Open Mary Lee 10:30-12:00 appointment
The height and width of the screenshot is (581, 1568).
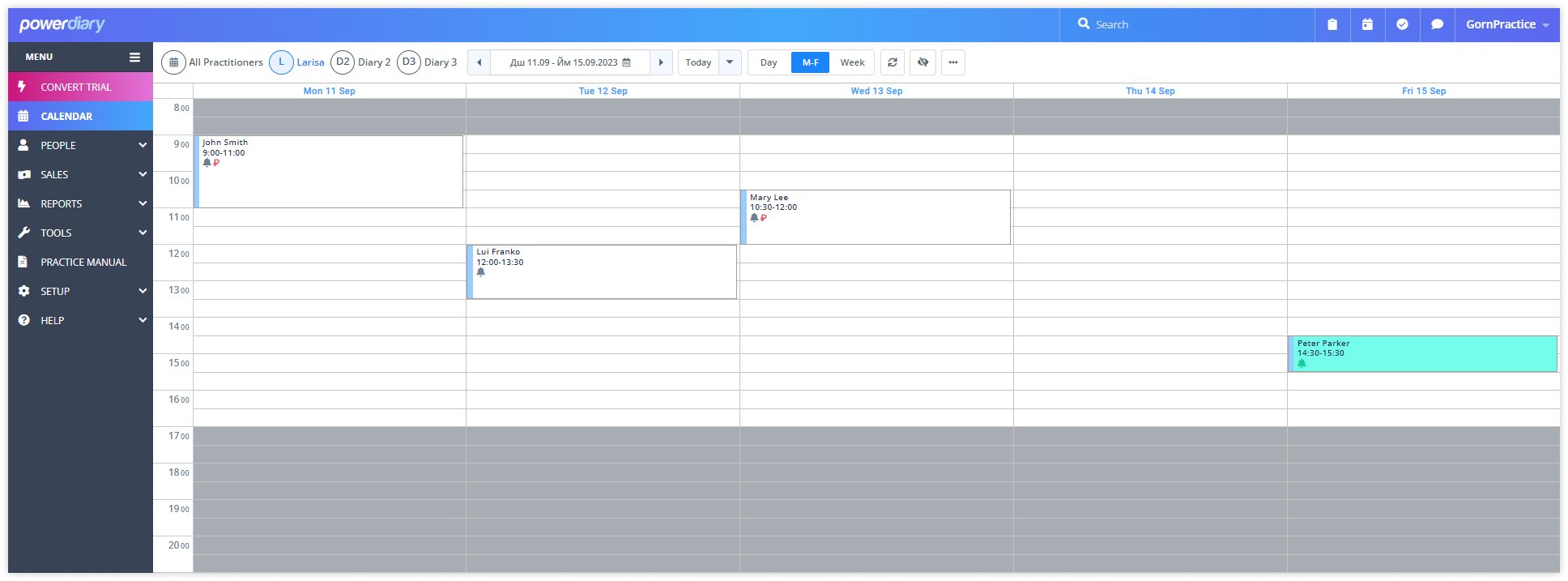click(x=876, y=217)
